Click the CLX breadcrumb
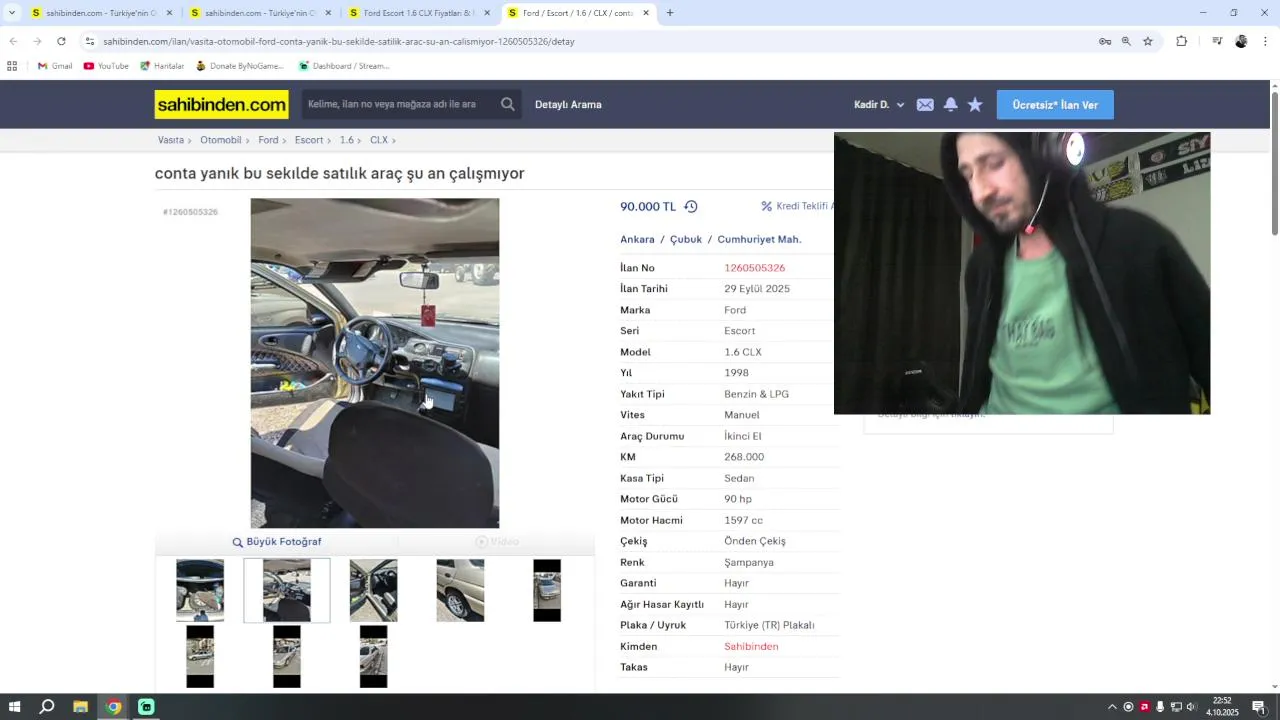 tap(379, 140)
